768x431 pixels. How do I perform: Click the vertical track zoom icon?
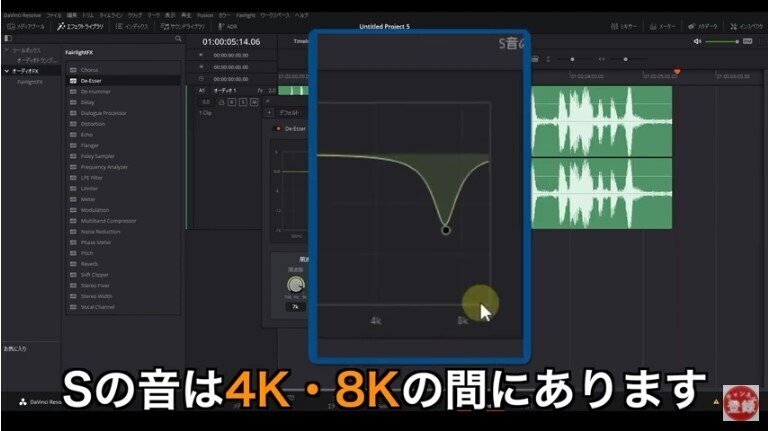pos(548,59)
